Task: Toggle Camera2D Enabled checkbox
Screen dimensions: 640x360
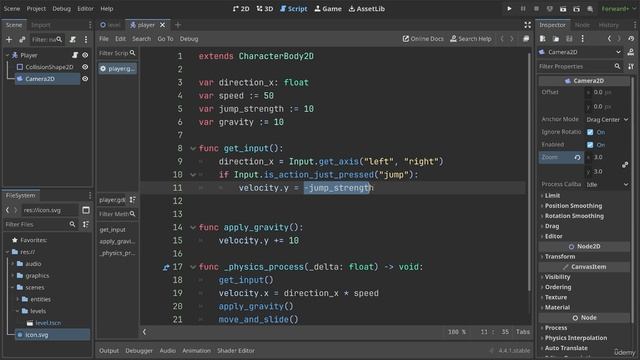Action: [x=590, y=144]
